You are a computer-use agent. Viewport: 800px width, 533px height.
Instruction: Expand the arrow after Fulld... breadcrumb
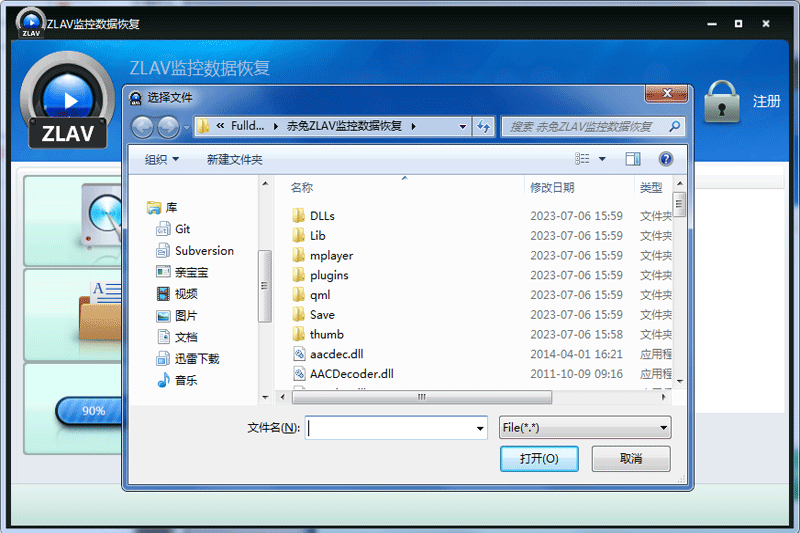(x=276, y=126)
